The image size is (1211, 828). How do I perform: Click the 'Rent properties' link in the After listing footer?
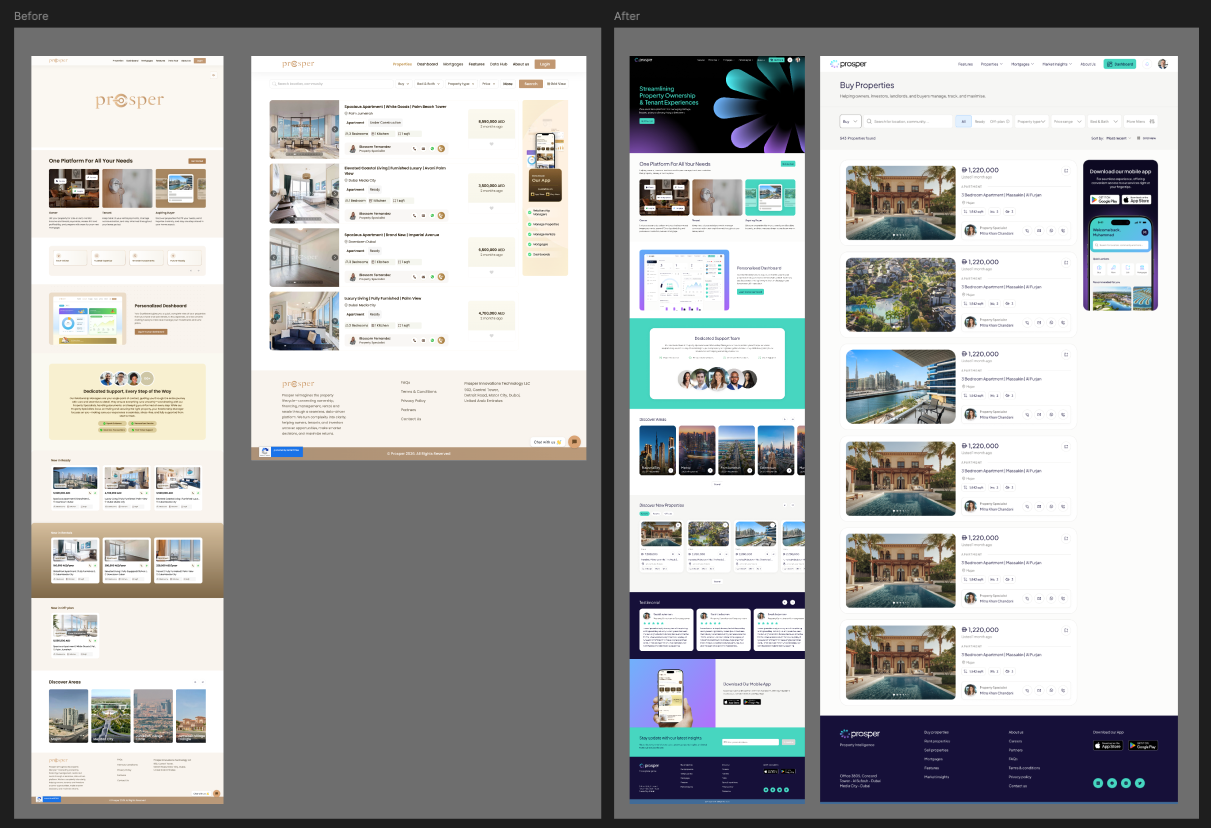pos(937,741)
